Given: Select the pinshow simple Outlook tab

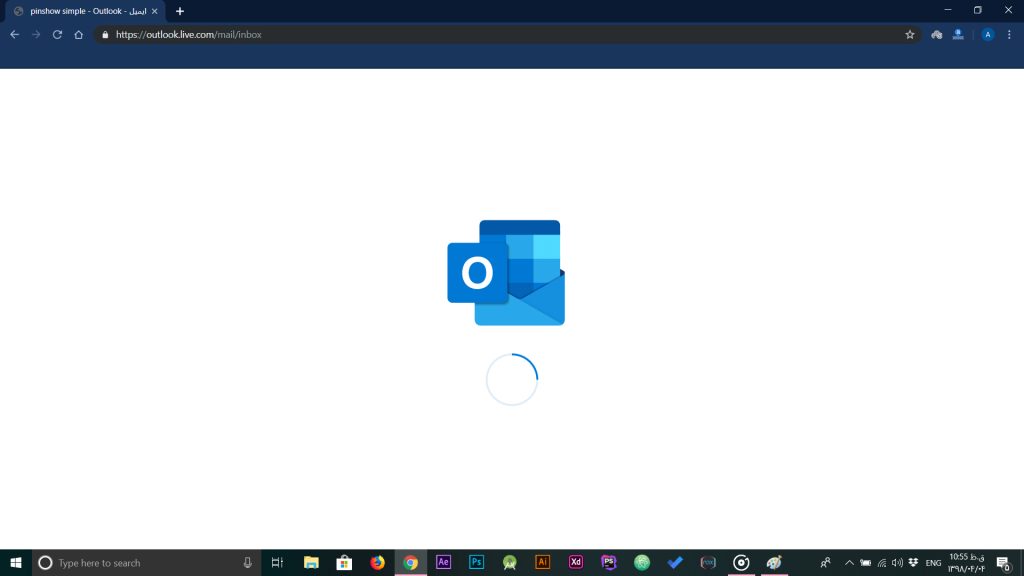Looking at the screenshot, I should click(x=80, y=11).
